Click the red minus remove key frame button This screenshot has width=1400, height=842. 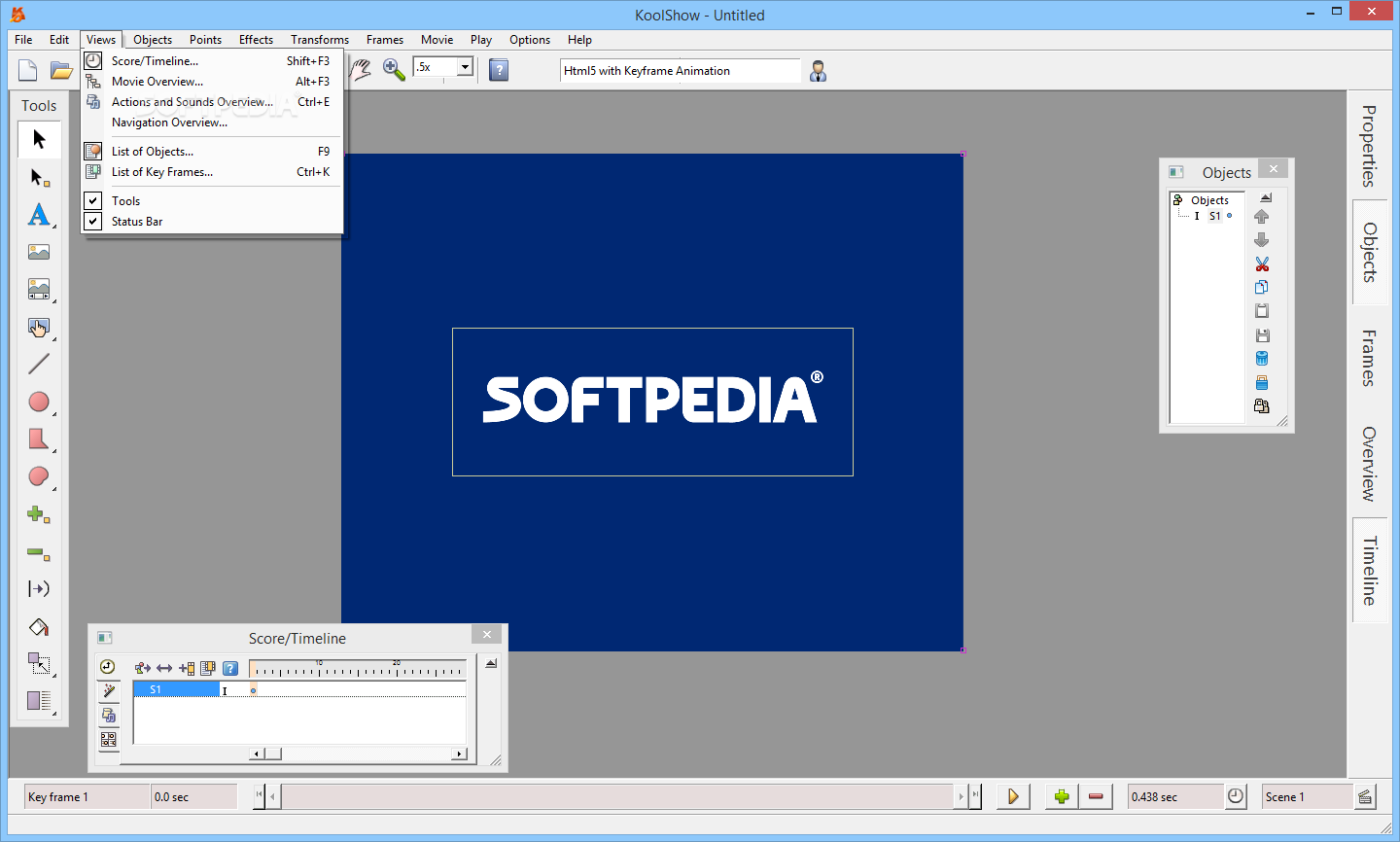[x=1096, y=796]
